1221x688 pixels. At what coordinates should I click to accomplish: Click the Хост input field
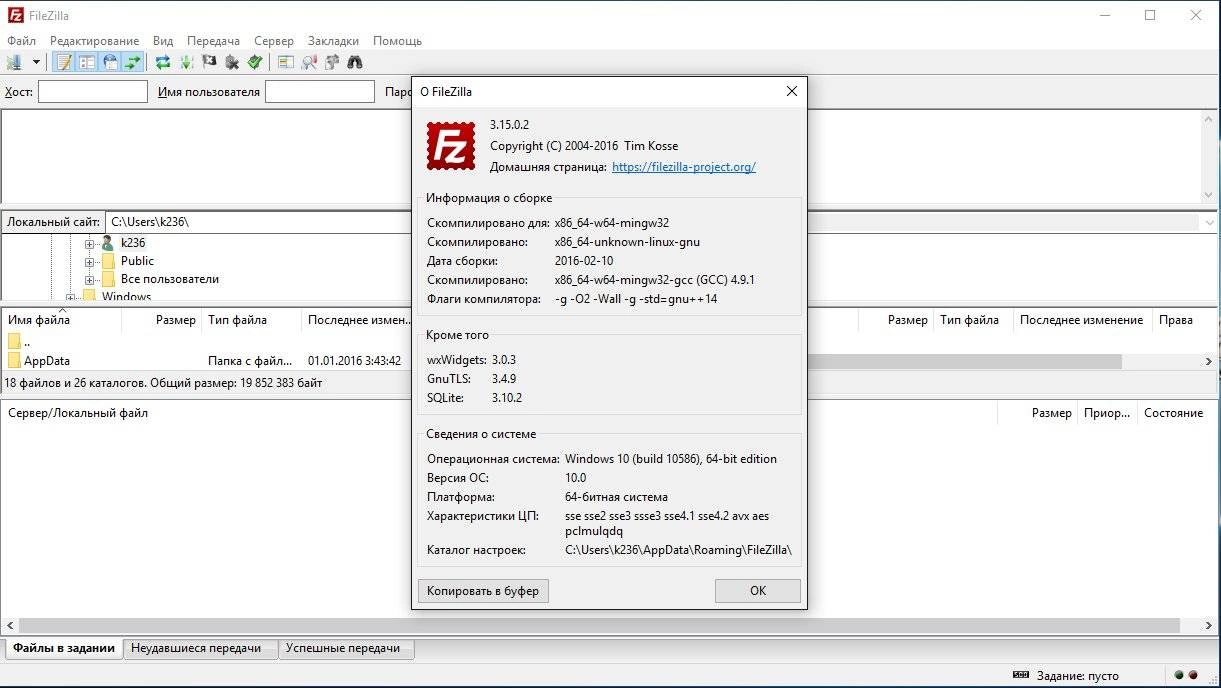(x=93, y=92)
